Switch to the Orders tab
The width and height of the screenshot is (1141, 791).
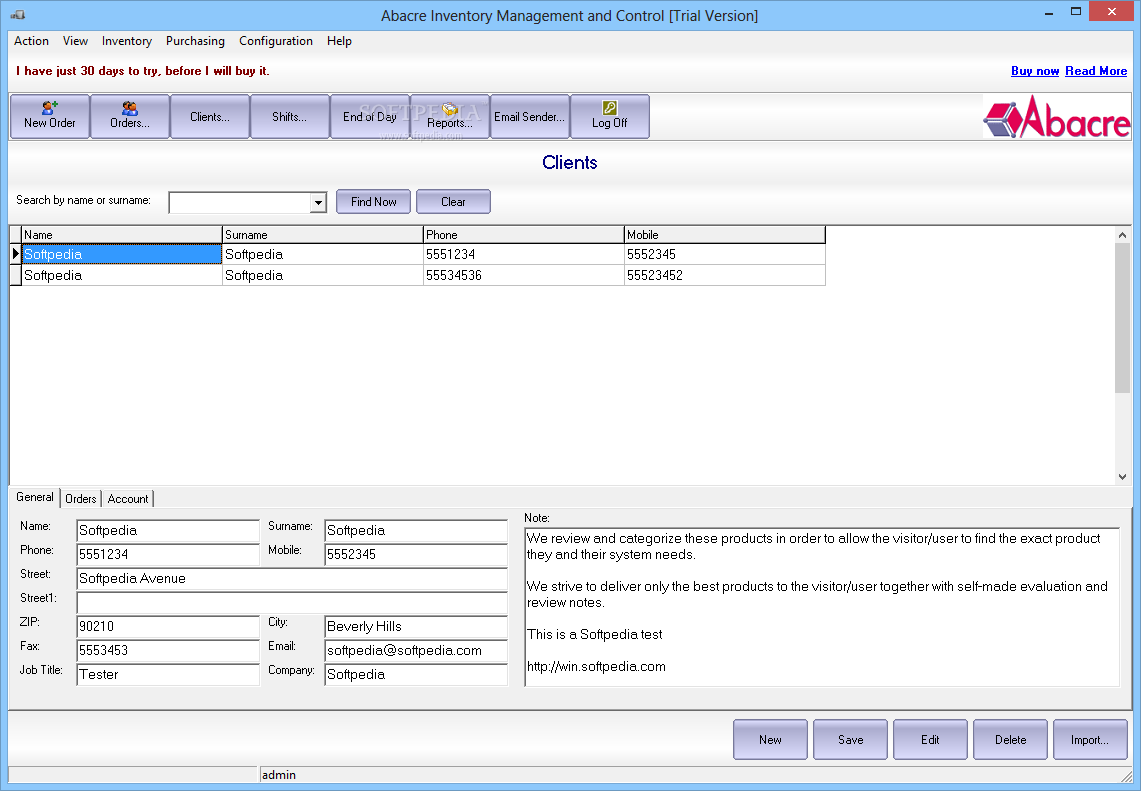81,498
